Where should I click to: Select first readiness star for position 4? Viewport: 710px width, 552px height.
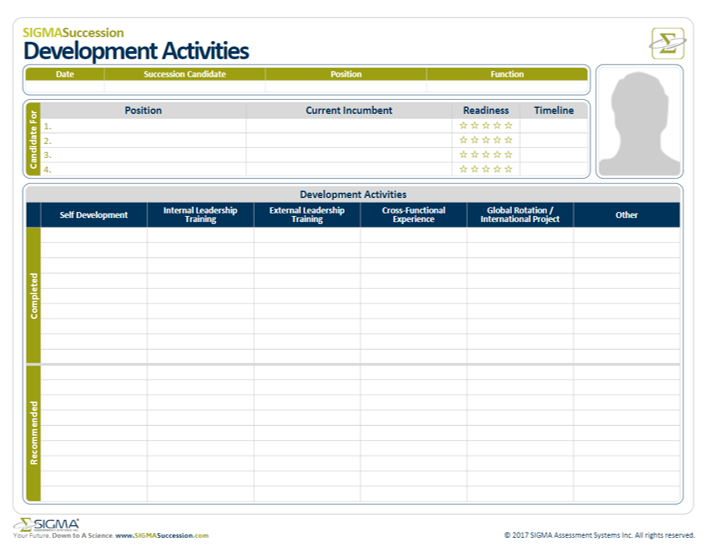tap(463, 170)
